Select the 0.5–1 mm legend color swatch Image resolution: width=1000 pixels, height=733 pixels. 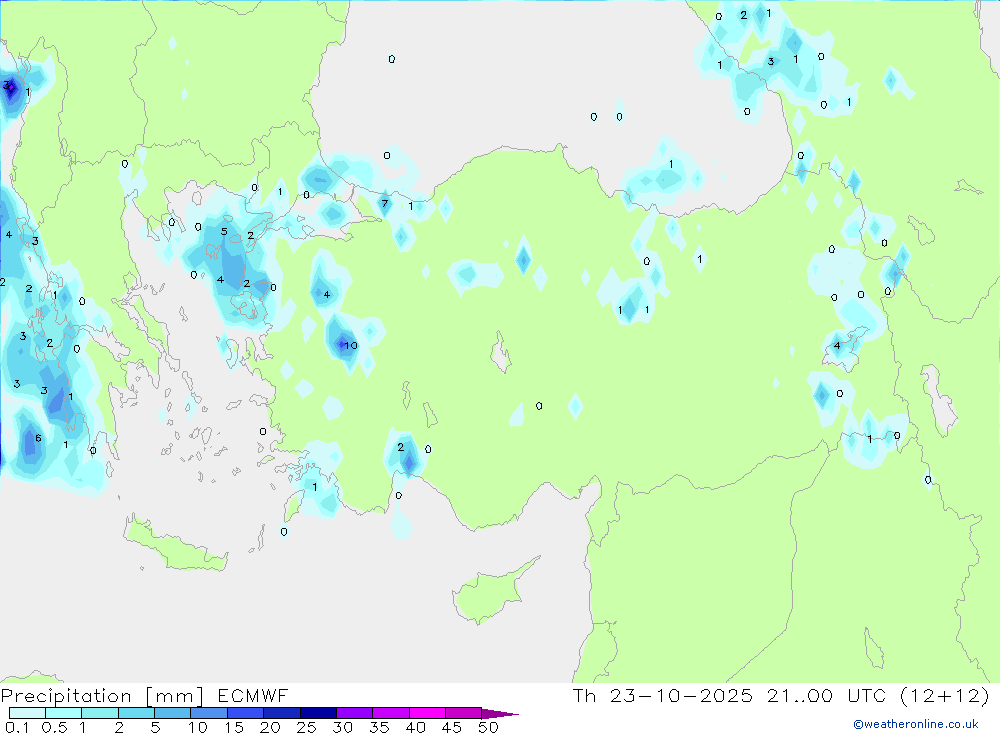coord(64,713)
